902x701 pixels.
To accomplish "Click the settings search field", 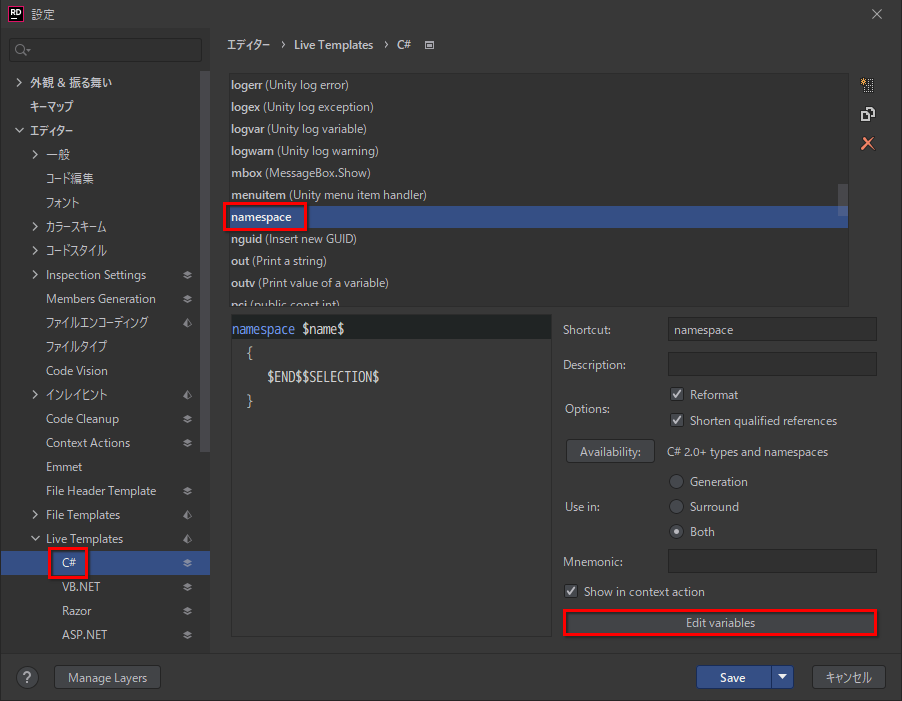I will 106,50.
